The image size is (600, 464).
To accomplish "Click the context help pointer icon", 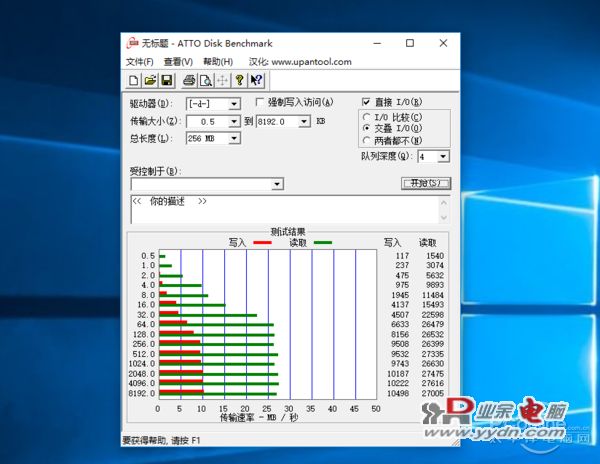I will (x=256, y=80).
